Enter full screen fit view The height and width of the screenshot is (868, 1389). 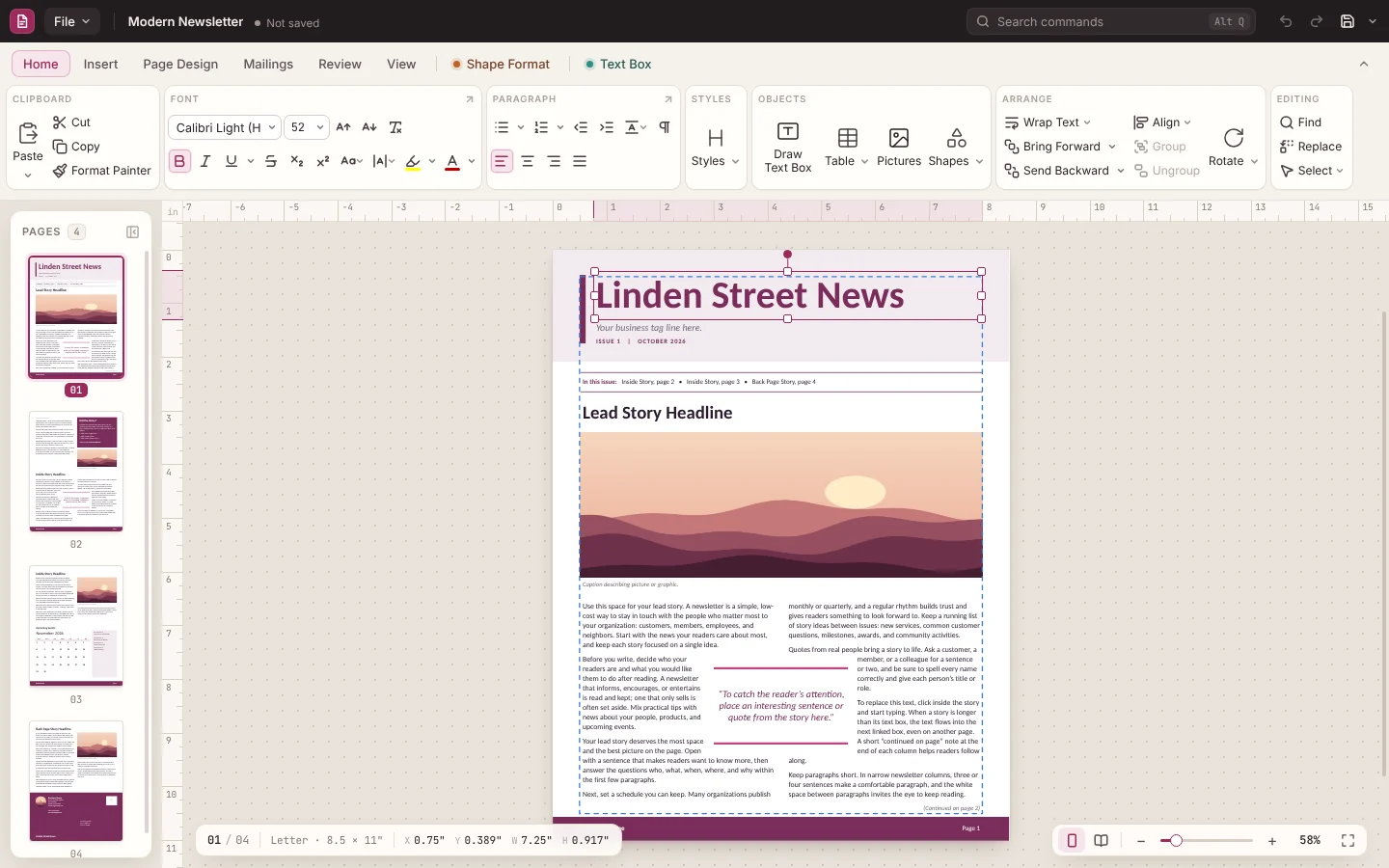(1348, 841)
